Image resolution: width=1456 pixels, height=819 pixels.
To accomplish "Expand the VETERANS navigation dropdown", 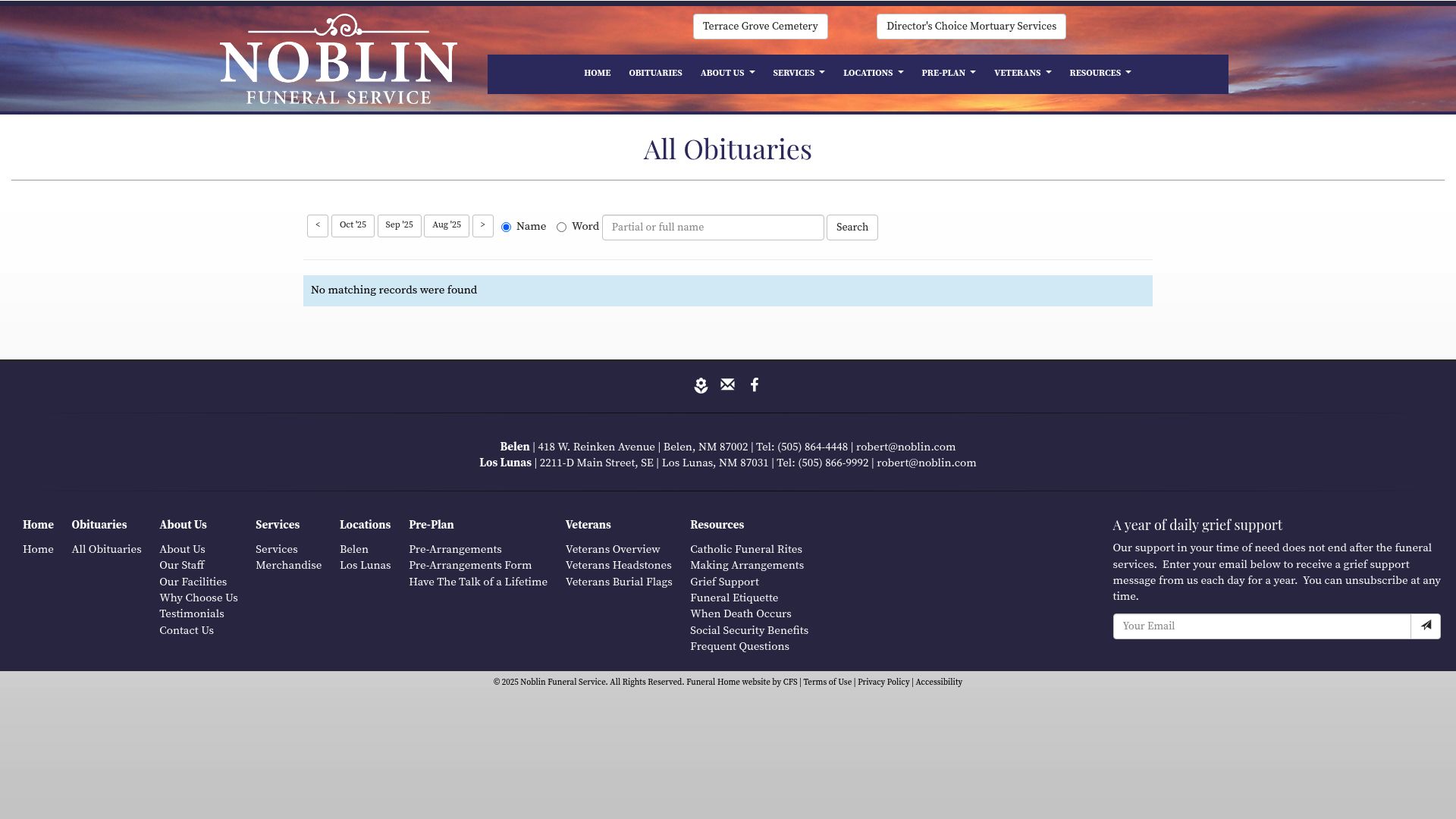I will 1022,73.
